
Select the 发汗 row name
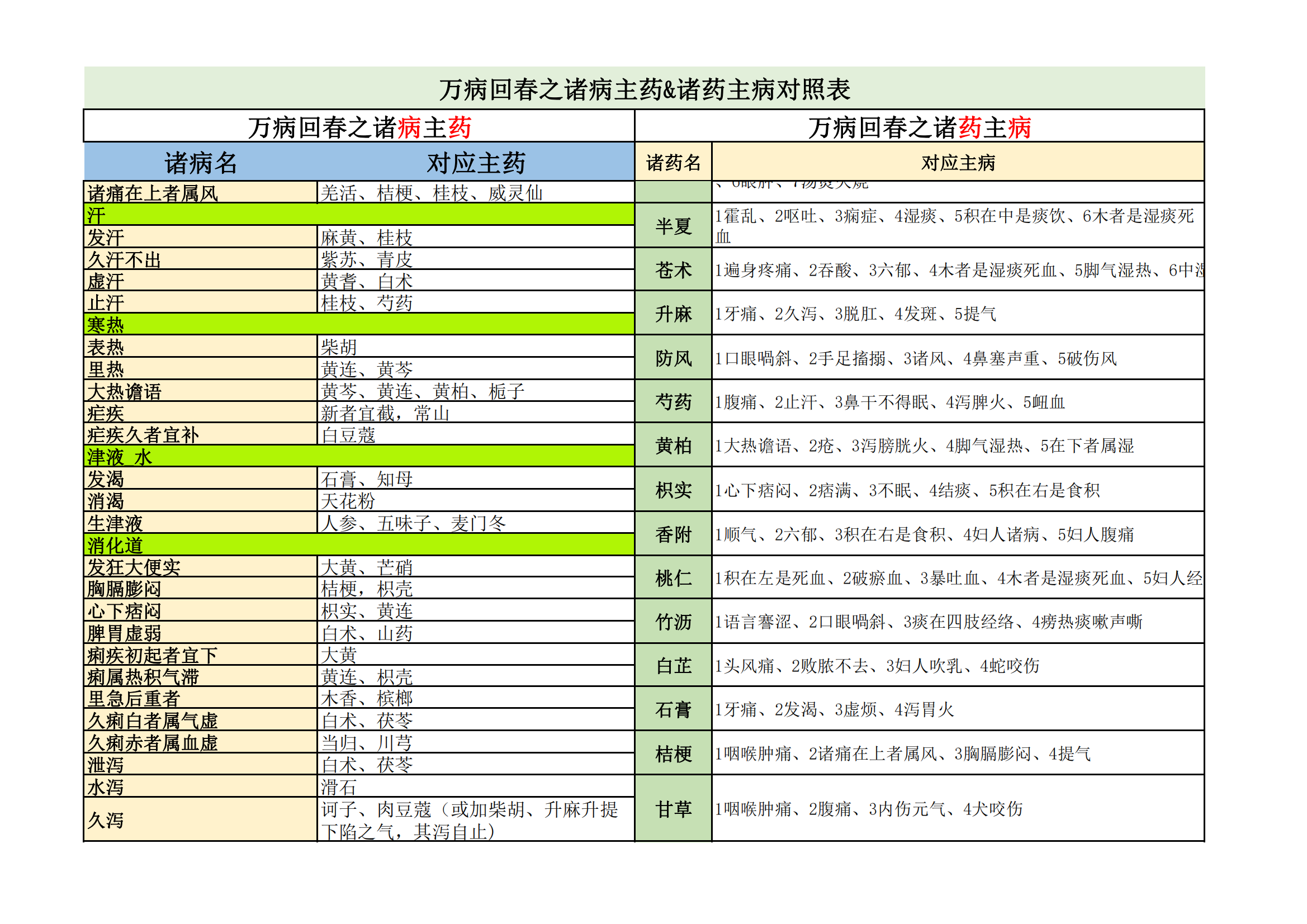200,237
